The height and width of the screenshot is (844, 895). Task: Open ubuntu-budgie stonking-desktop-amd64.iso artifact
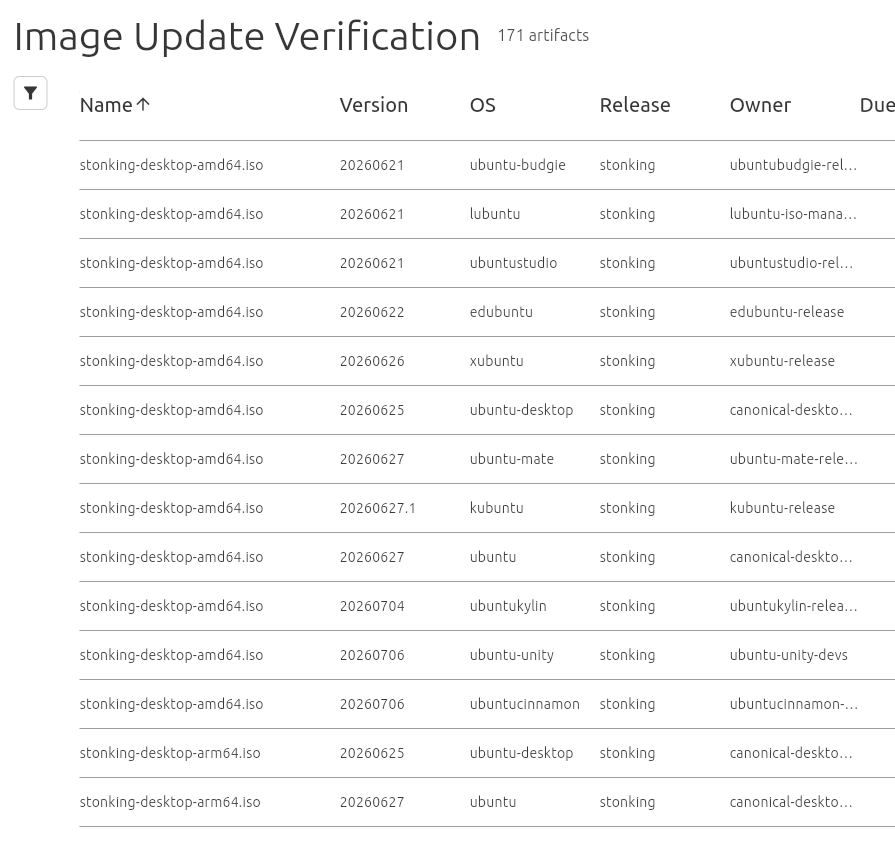point(171,165)
